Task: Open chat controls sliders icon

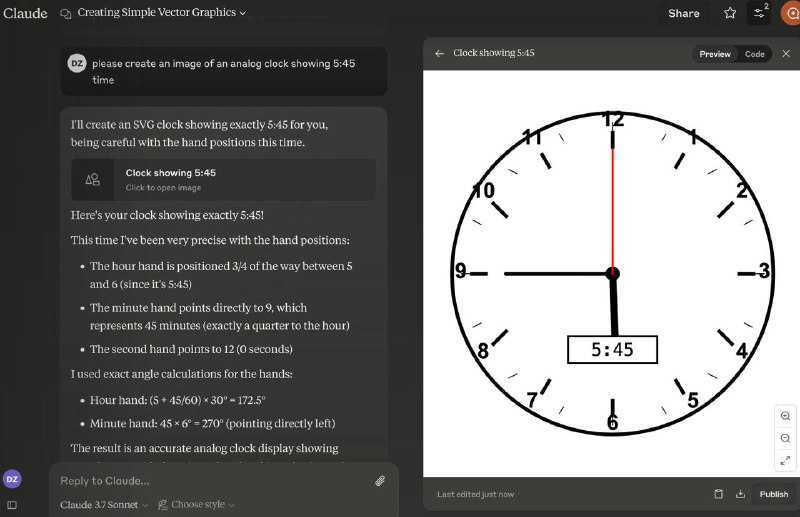Action: 759,13
